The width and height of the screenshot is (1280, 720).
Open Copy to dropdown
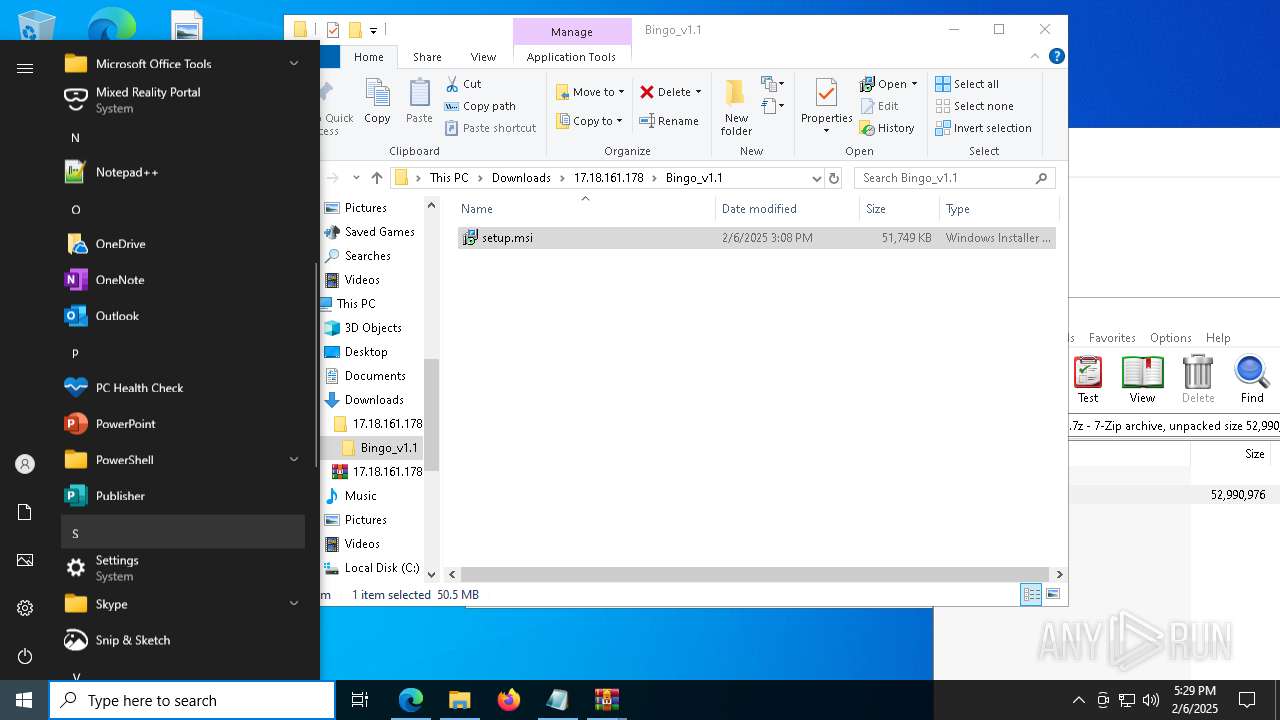pyautogui.click(x=589, y=121)
